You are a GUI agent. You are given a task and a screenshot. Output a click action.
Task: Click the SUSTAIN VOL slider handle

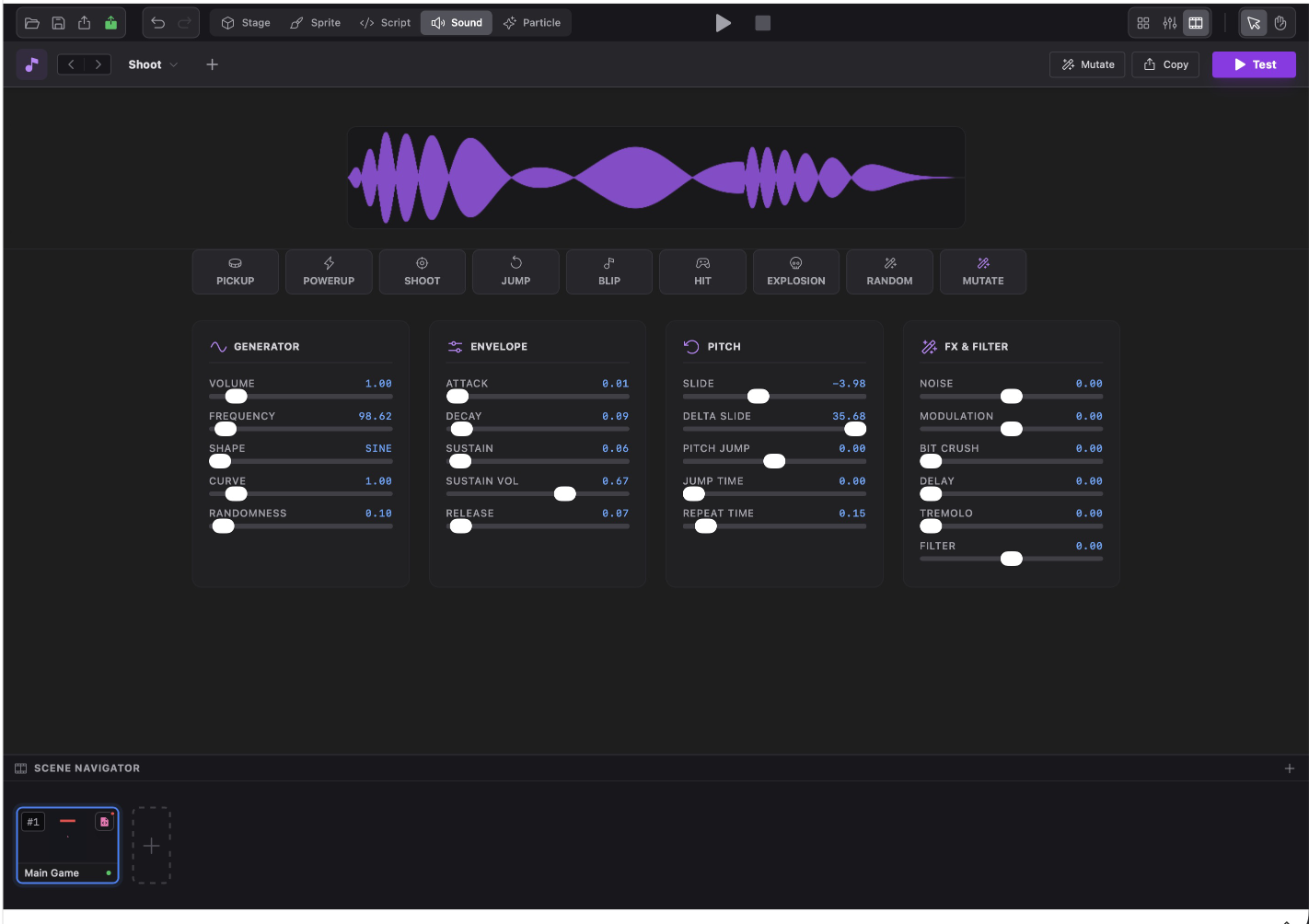[565, 494]
